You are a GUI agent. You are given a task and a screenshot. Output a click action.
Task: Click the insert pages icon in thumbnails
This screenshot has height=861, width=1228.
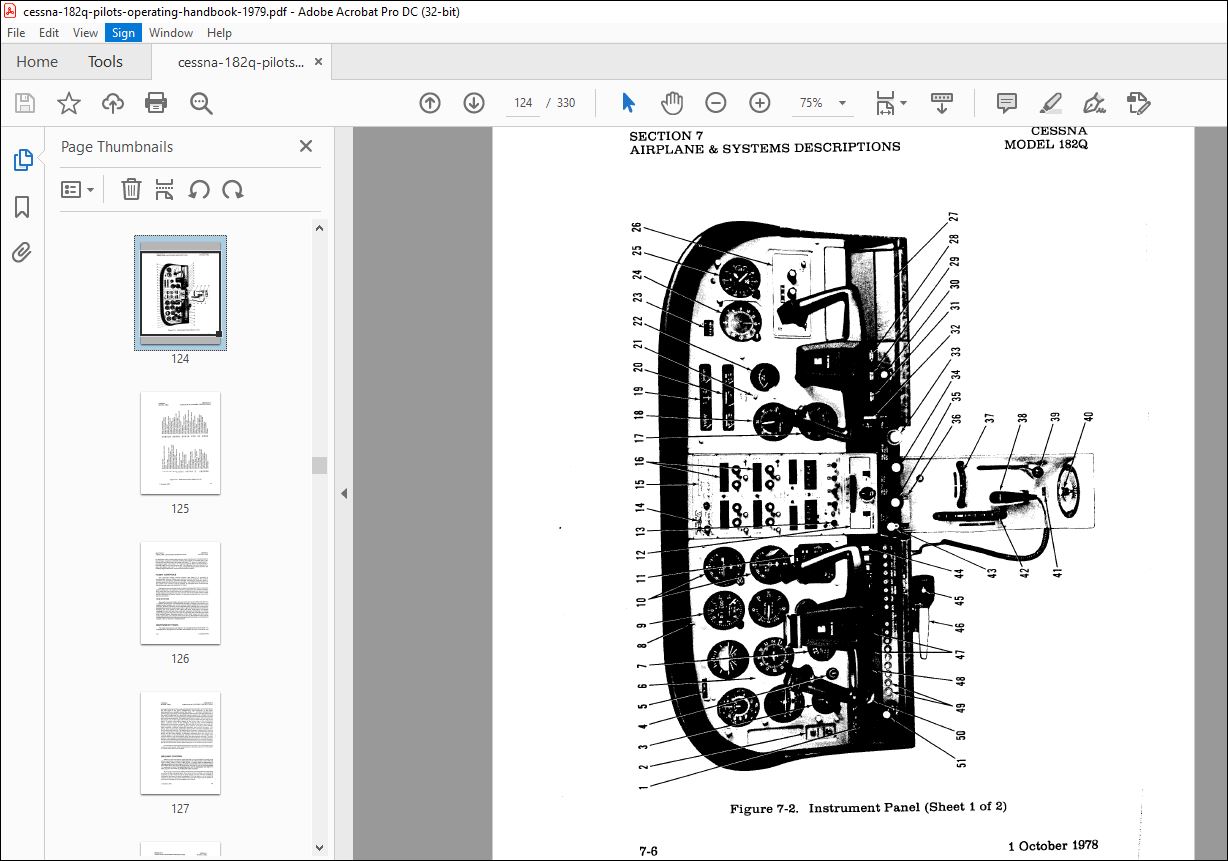click(165, 189)
